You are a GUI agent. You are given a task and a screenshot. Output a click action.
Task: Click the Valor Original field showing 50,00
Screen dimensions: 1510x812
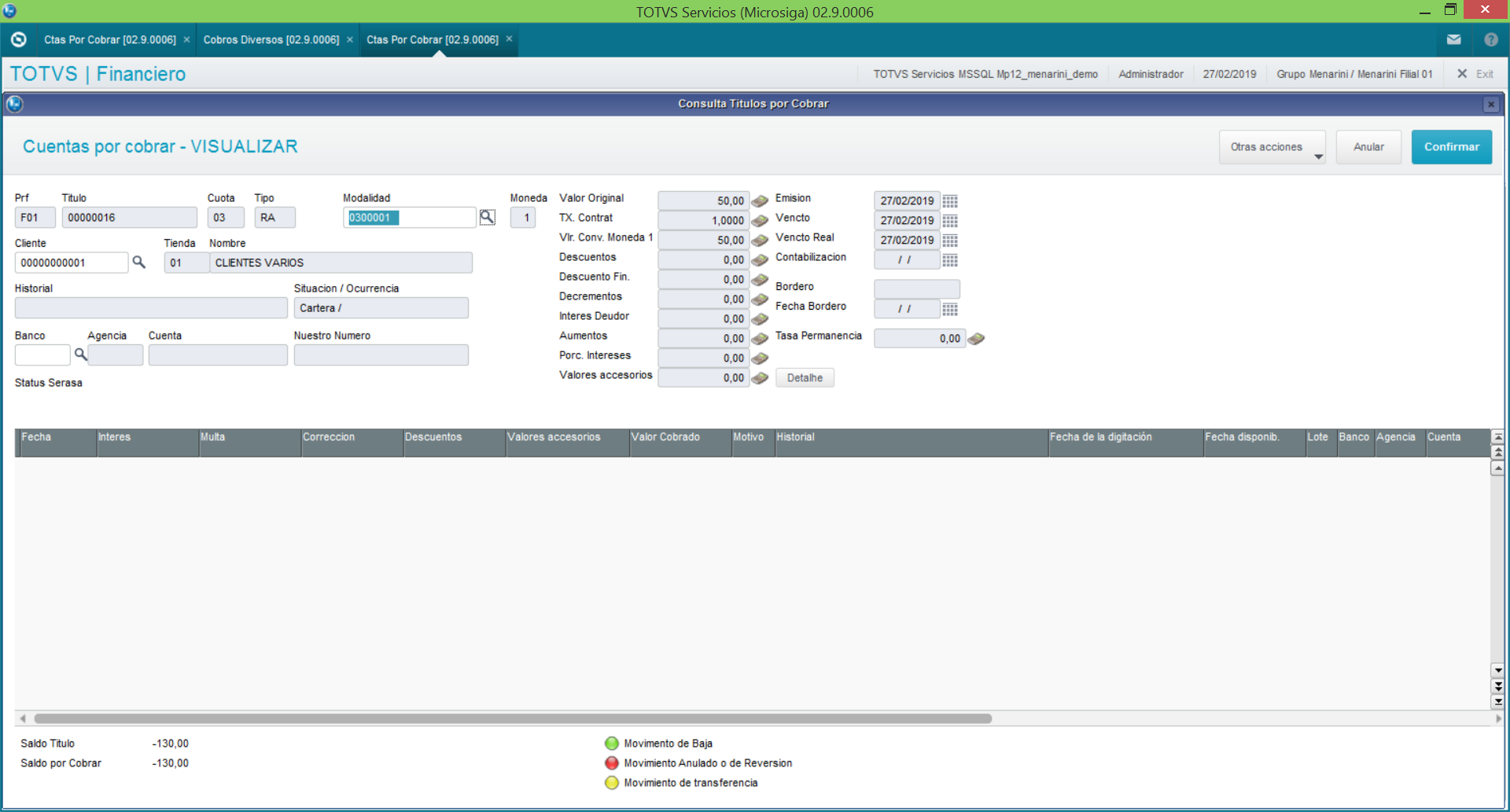(703, 201)
